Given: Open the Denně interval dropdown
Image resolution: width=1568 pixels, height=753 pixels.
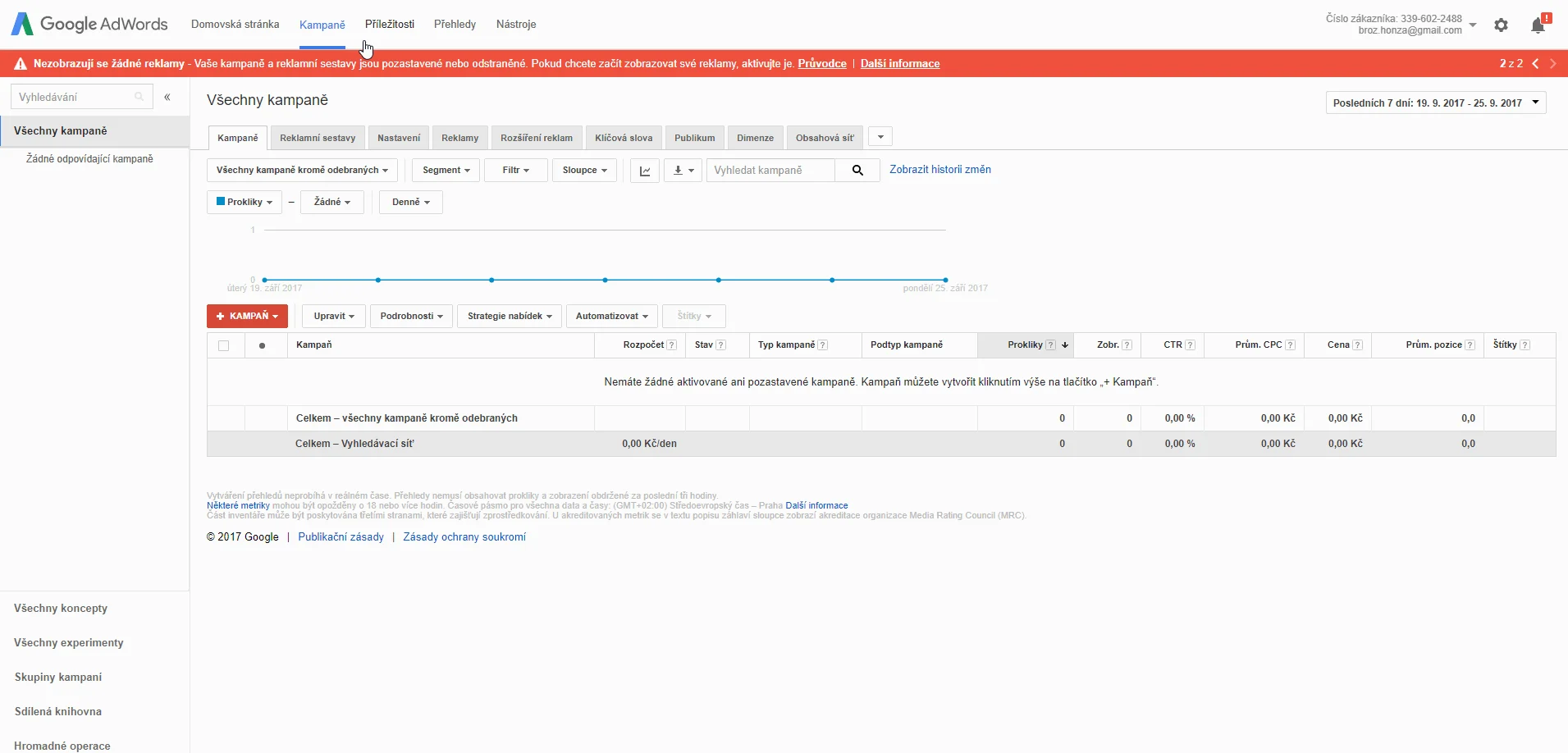Looking at the screenshot, I should click(x=411, y=202).
